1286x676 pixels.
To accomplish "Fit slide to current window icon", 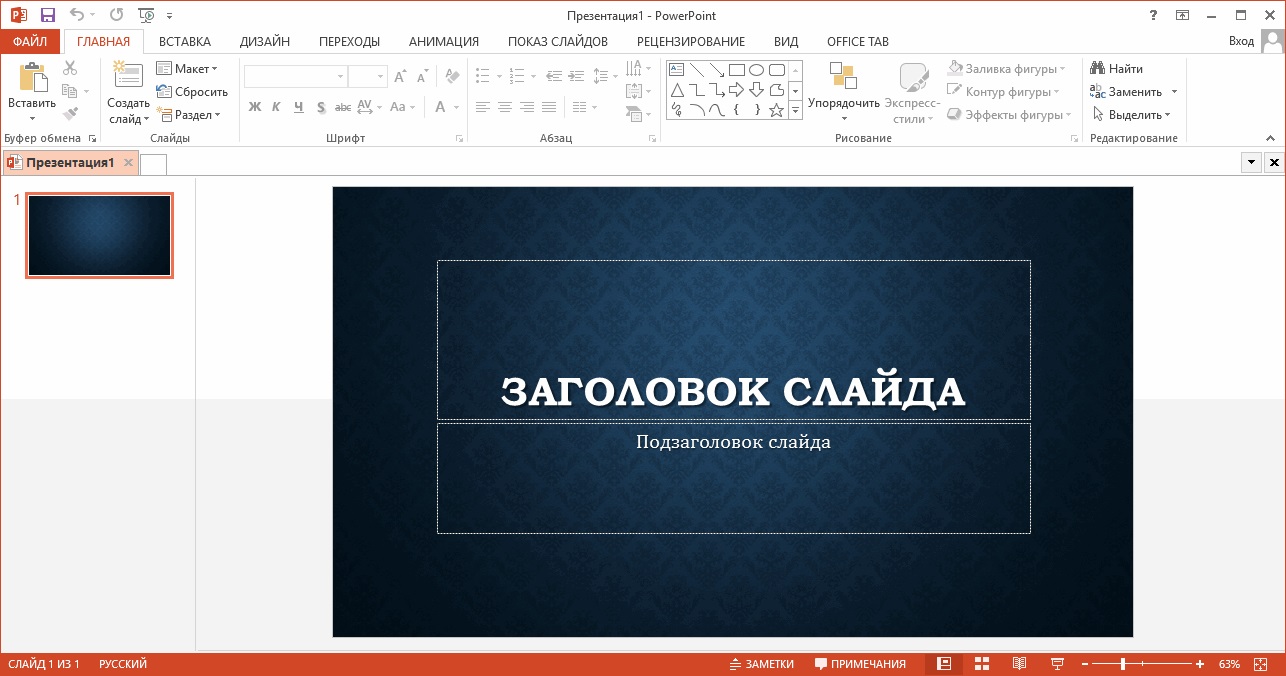I will pyautogui.click(x=1261, y=664).
